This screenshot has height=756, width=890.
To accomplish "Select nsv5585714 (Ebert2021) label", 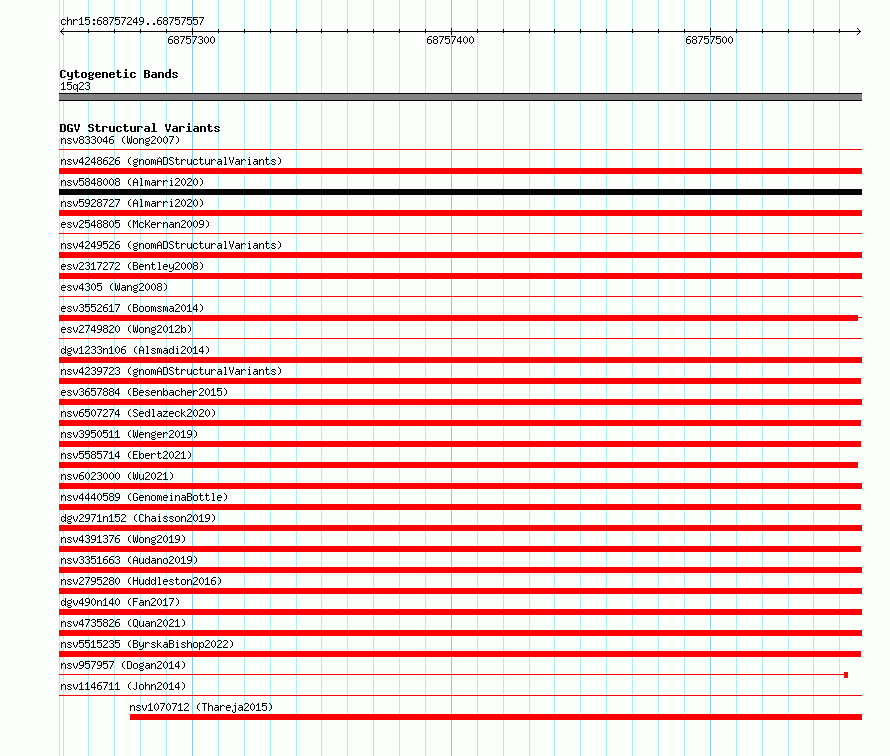I will click(x=126, y=455).
